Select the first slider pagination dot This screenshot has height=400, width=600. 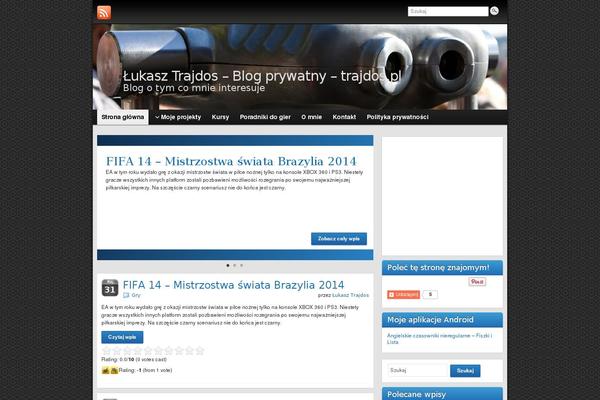228,265
